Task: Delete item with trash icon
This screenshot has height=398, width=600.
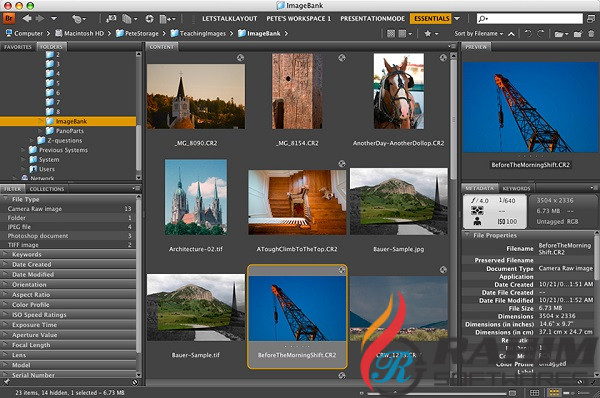Action: tap(591, 34)
